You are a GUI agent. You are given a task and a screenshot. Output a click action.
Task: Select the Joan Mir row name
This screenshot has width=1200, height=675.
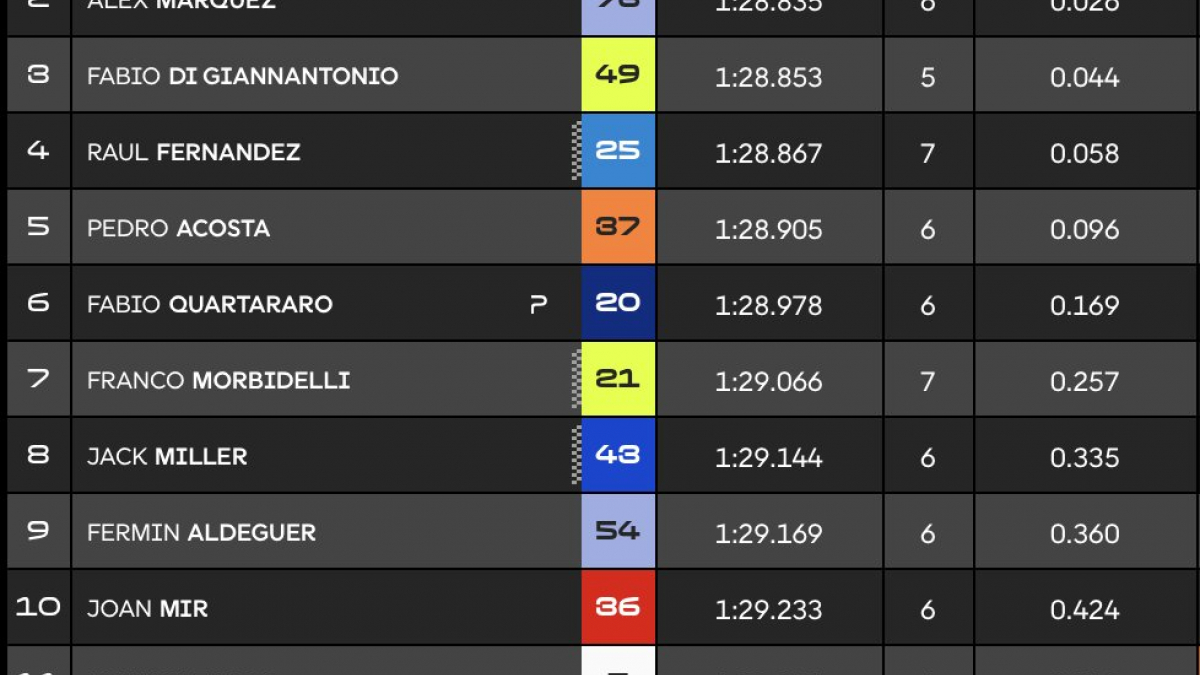pos(147,608)
